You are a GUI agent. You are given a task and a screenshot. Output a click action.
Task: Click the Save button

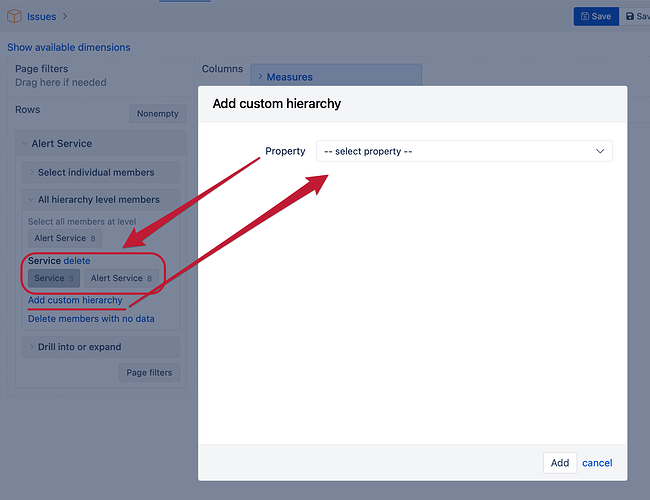596,16
